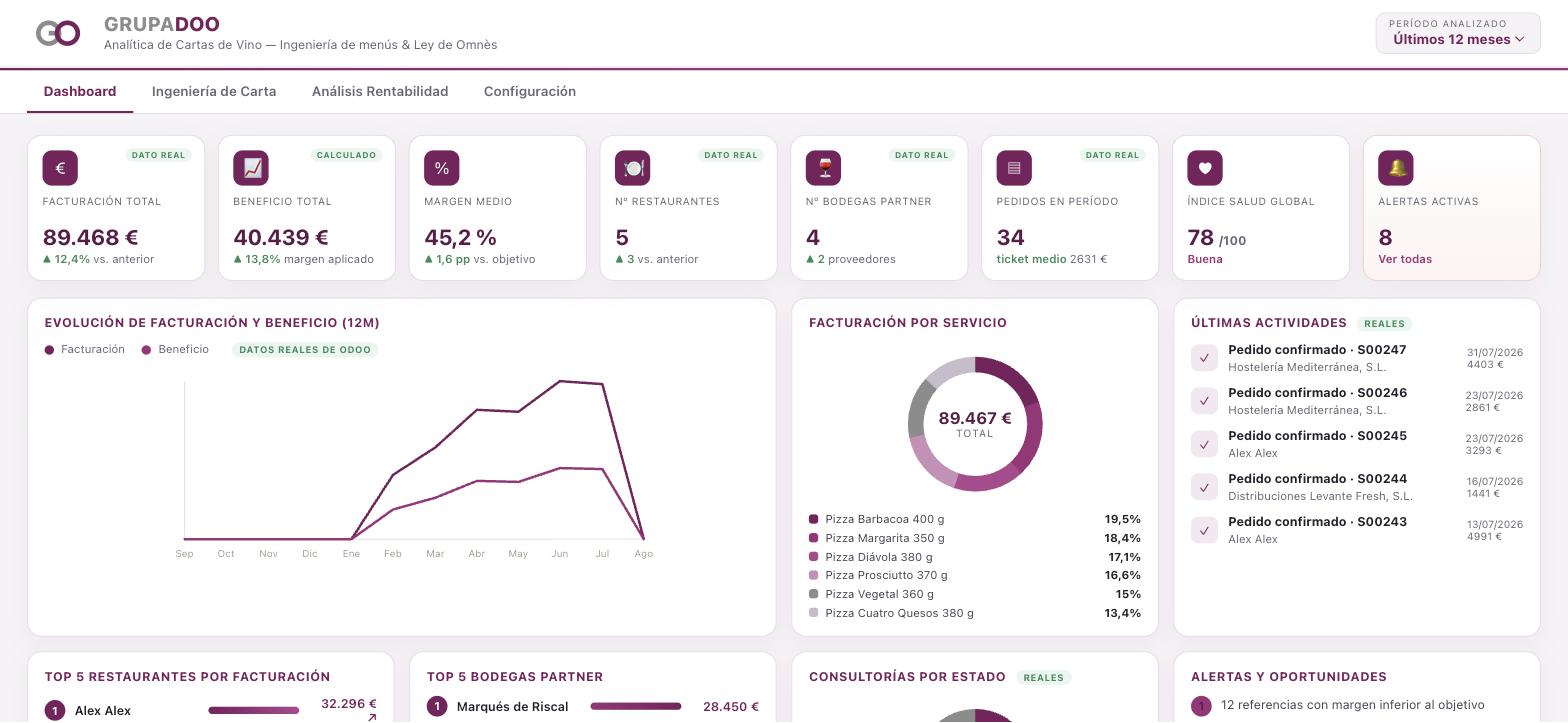Screen dimensions: 1568x723
Task: Click the plate icon on Nº Restaurantes card
Action: (x=632, y=168)
